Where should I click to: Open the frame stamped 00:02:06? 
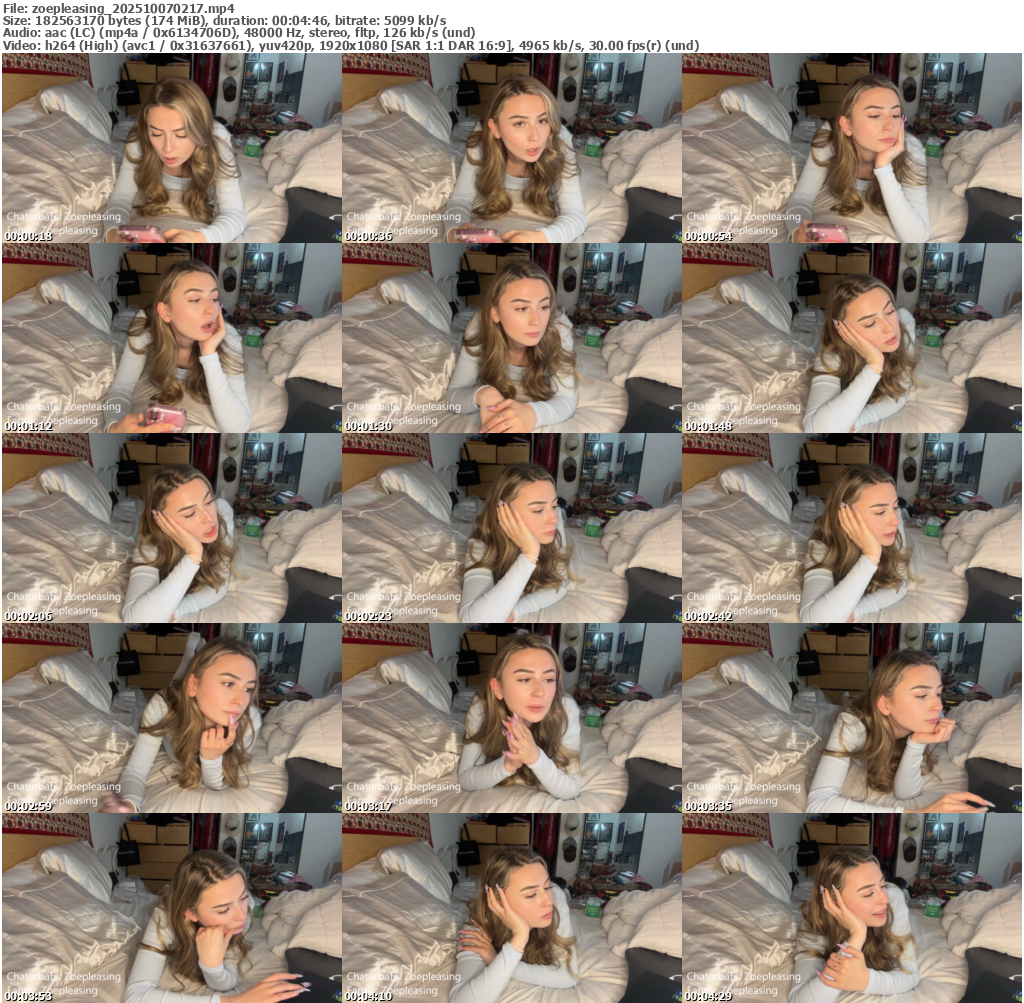pos(171,528)
